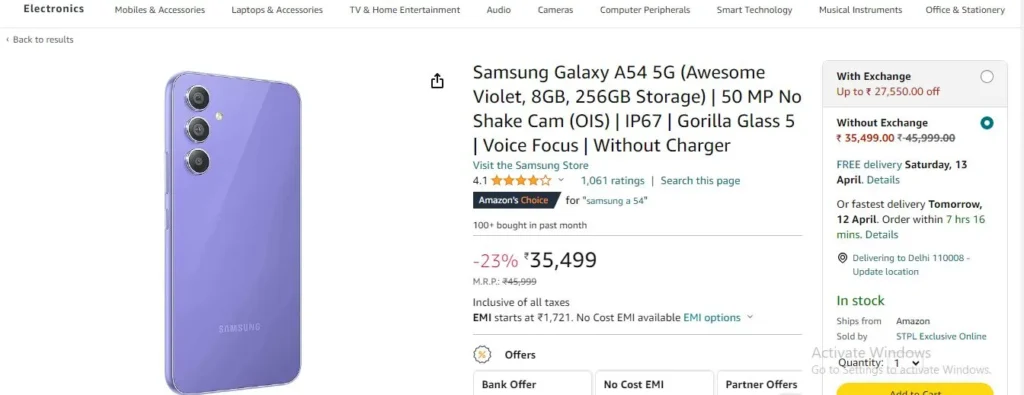Screen dimensions: 1024x395
Task: Select the With Exchange radio option
Action: [x=986, y=77]
